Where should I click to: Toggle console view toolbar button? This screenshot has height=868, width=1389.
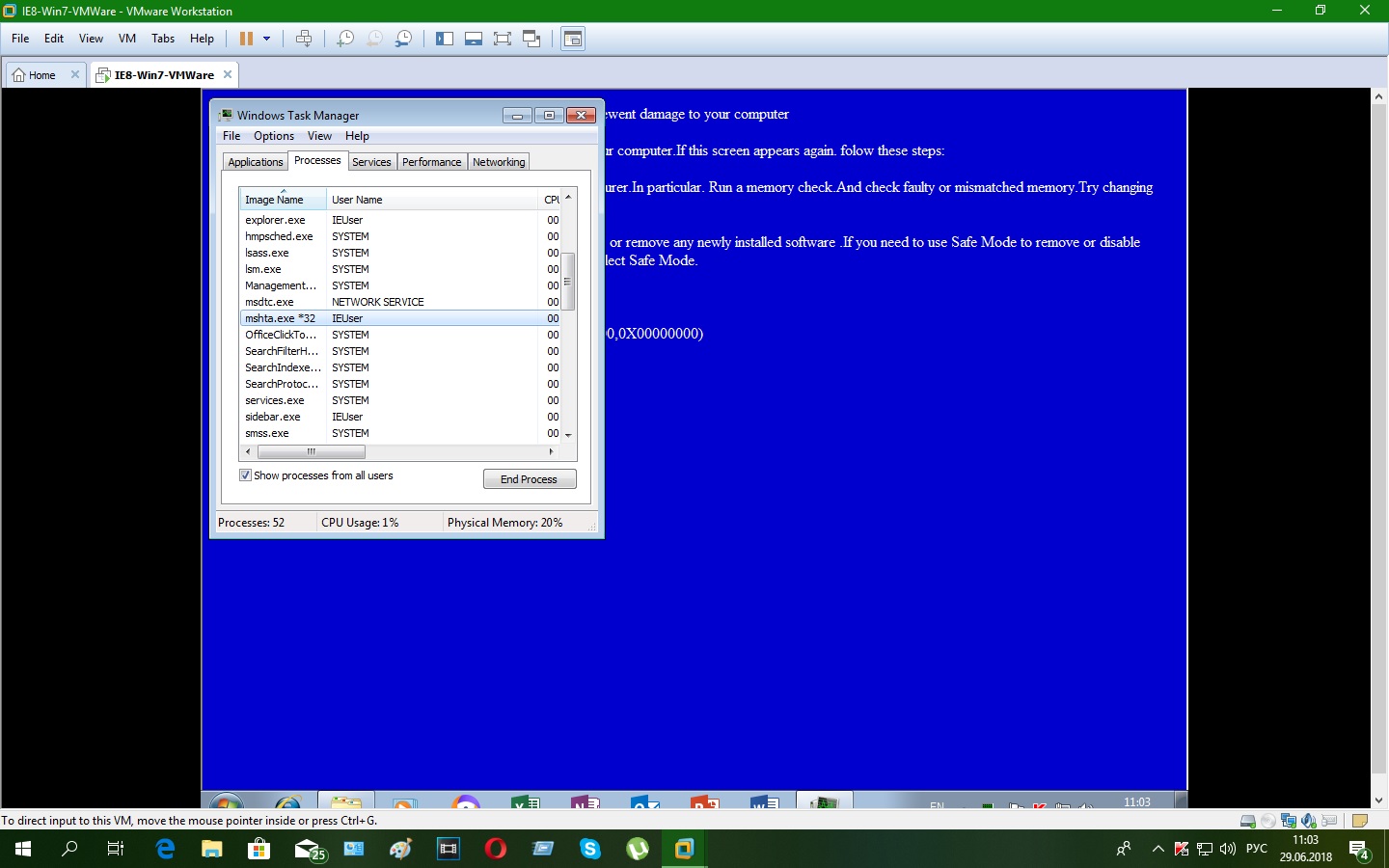(573, 39)
